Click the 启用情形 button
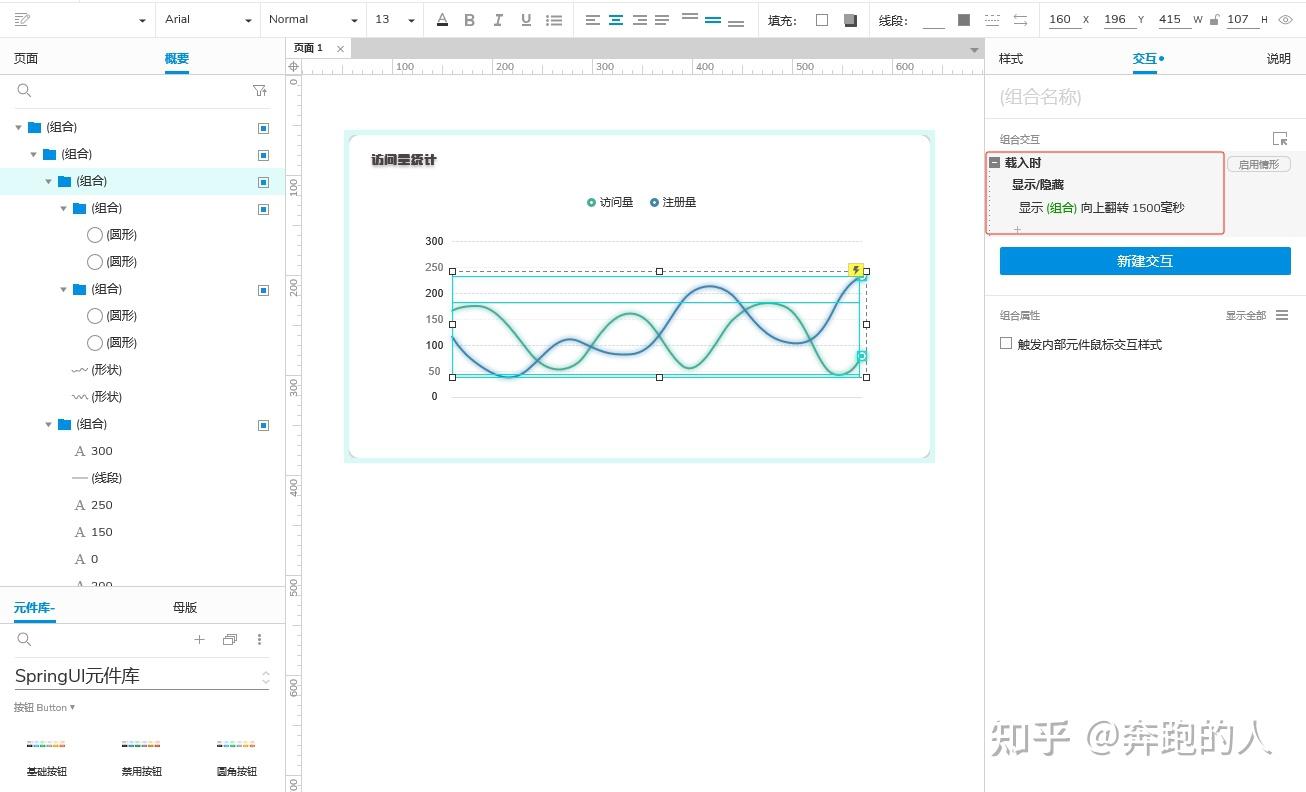Screen dimensions: 1306x792 (1258, 164)
